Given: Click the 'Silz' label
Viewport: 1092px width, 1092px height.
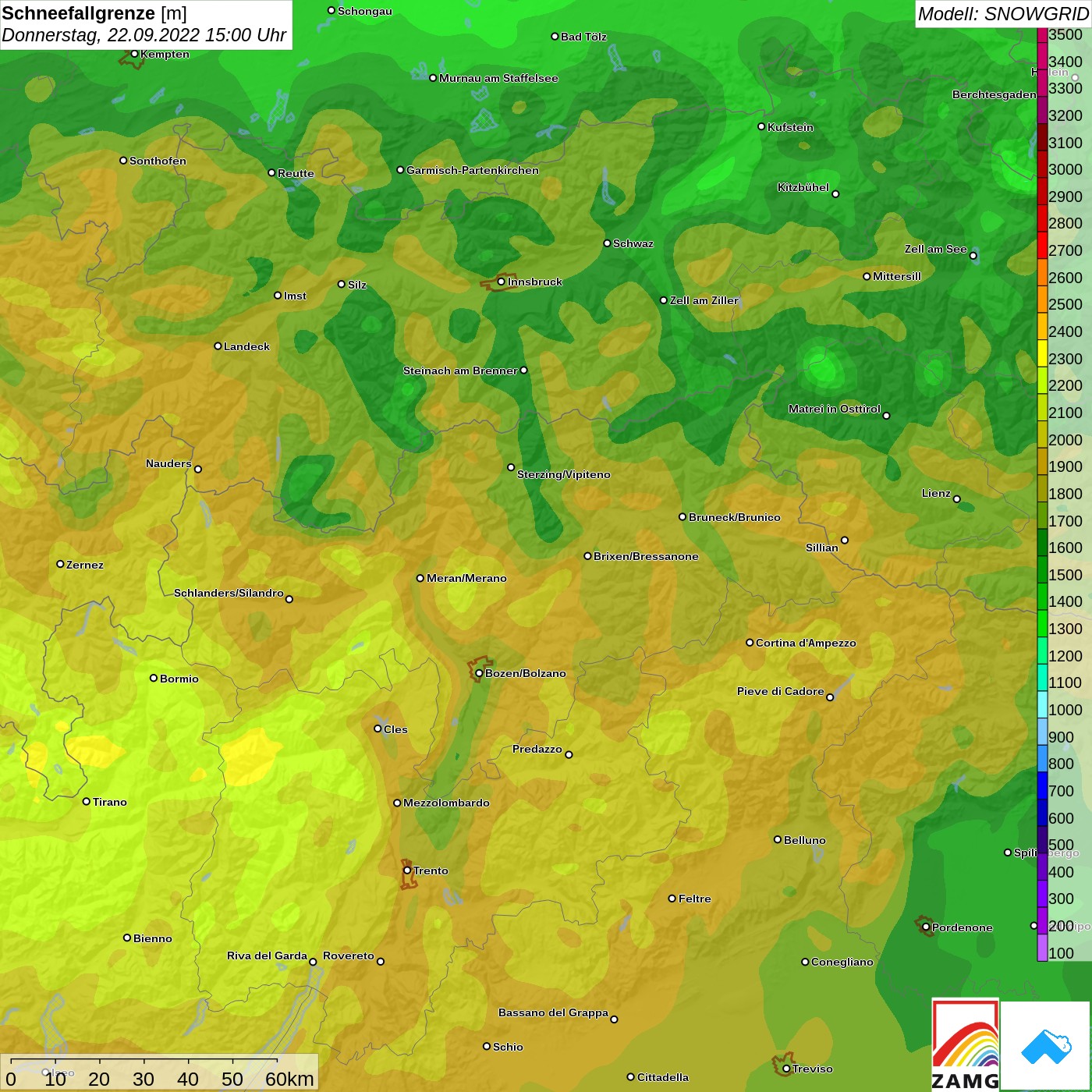Looking at the screenshot, I should (x=357, y=285).
